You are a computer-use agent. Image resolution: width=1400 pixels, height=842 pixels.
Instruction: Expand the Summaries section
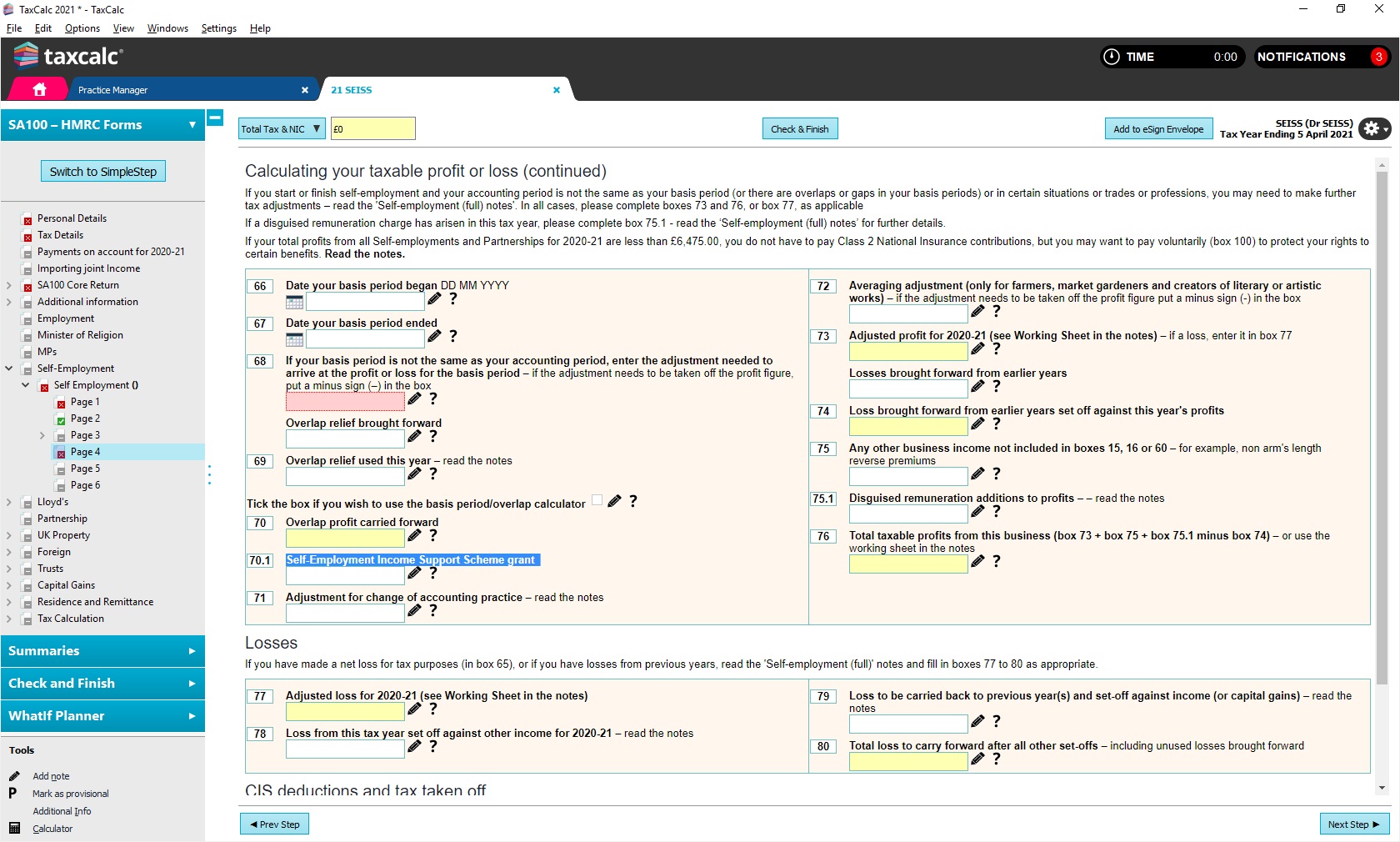coord(102,651)
